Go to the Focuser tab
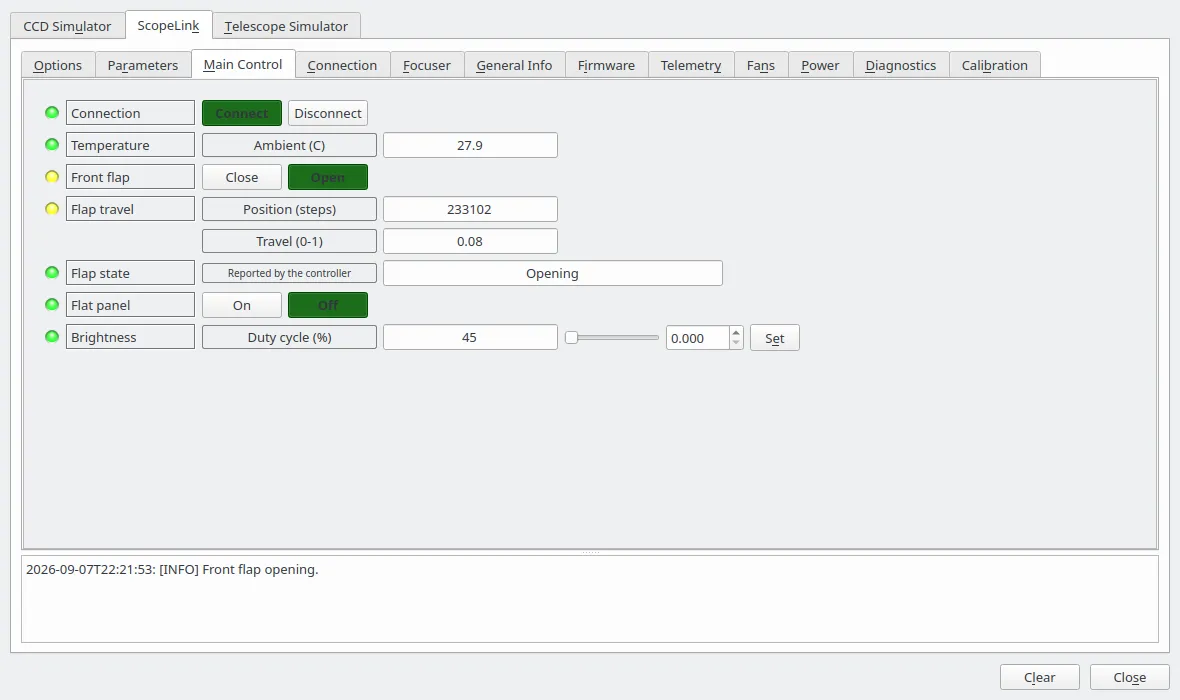Viewport: 1180px width, 700px height. [x=427, y=65]
